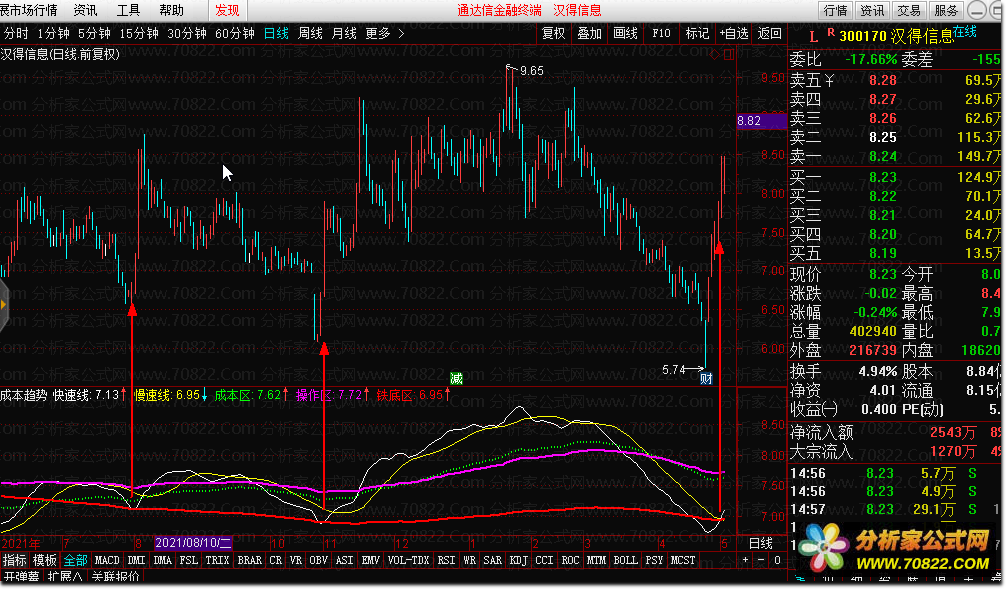
Task: Click the 成本趋势 indicator title
Action: point(24,395)
